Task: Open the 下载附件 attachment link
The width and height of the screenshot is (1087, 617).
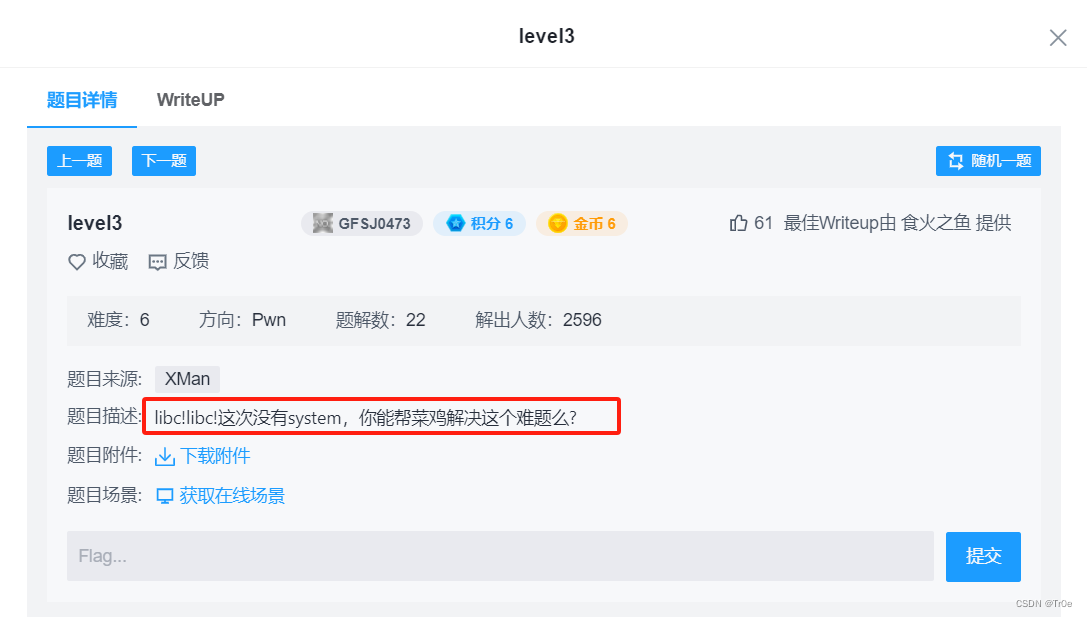Action: click(x=213, y=455)
